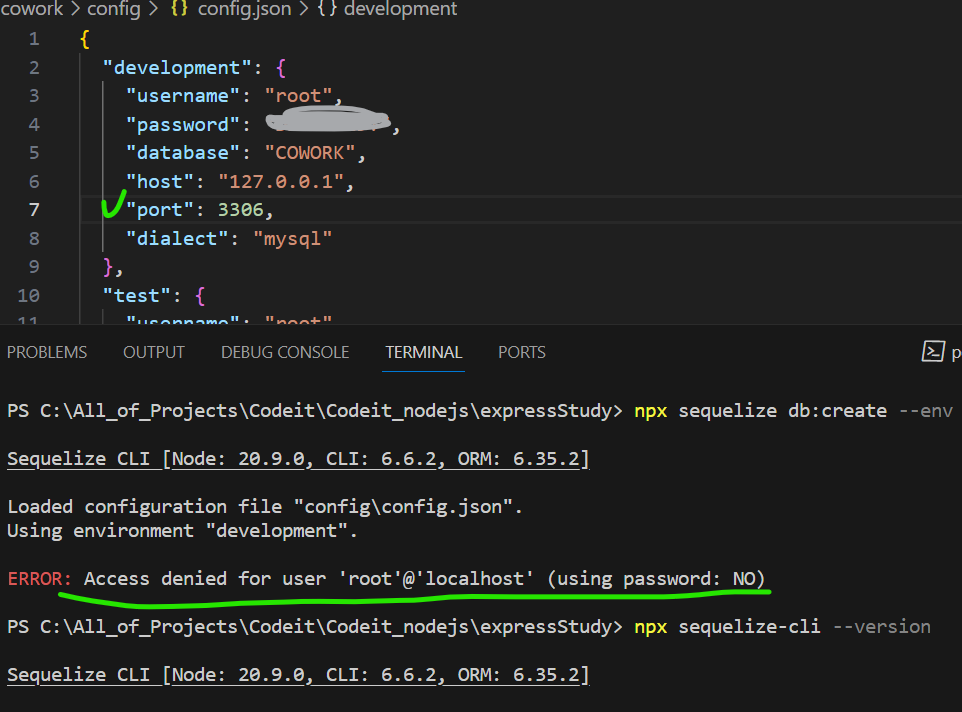Click line number 7 in the gutter
The height and width of the screenshot is (712, 962).
click(x=34, y=210)
